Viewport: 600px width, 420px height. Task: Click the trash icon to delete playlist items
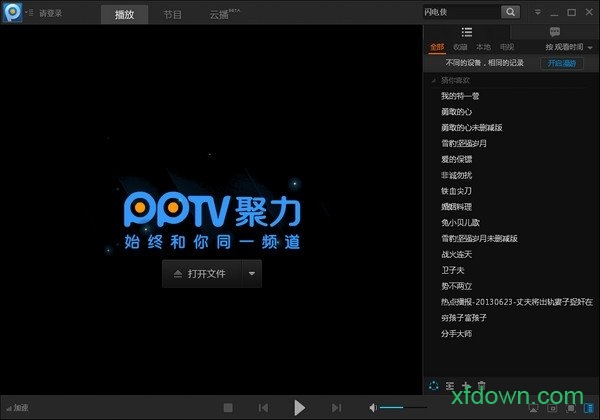[x=481, y=386]
